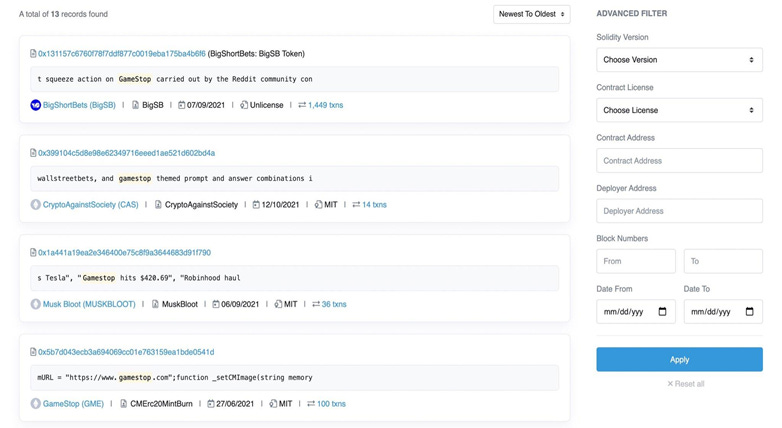This screenshot has width=782, height=428.
Task: Click the Unlicense license text
Action: pos(266,105)
